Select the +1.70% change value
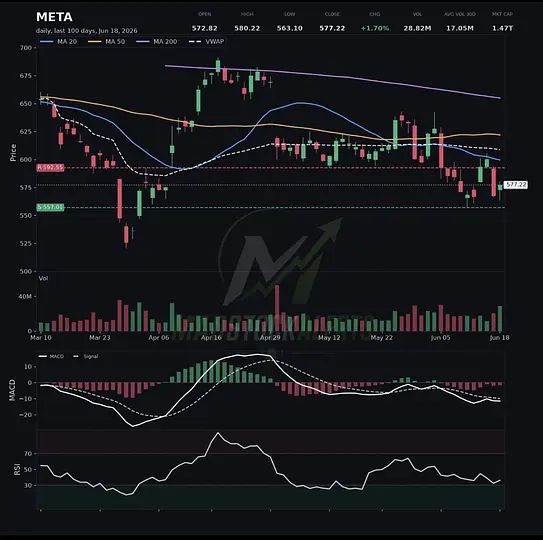543x540 pixels. coord(375,28)
